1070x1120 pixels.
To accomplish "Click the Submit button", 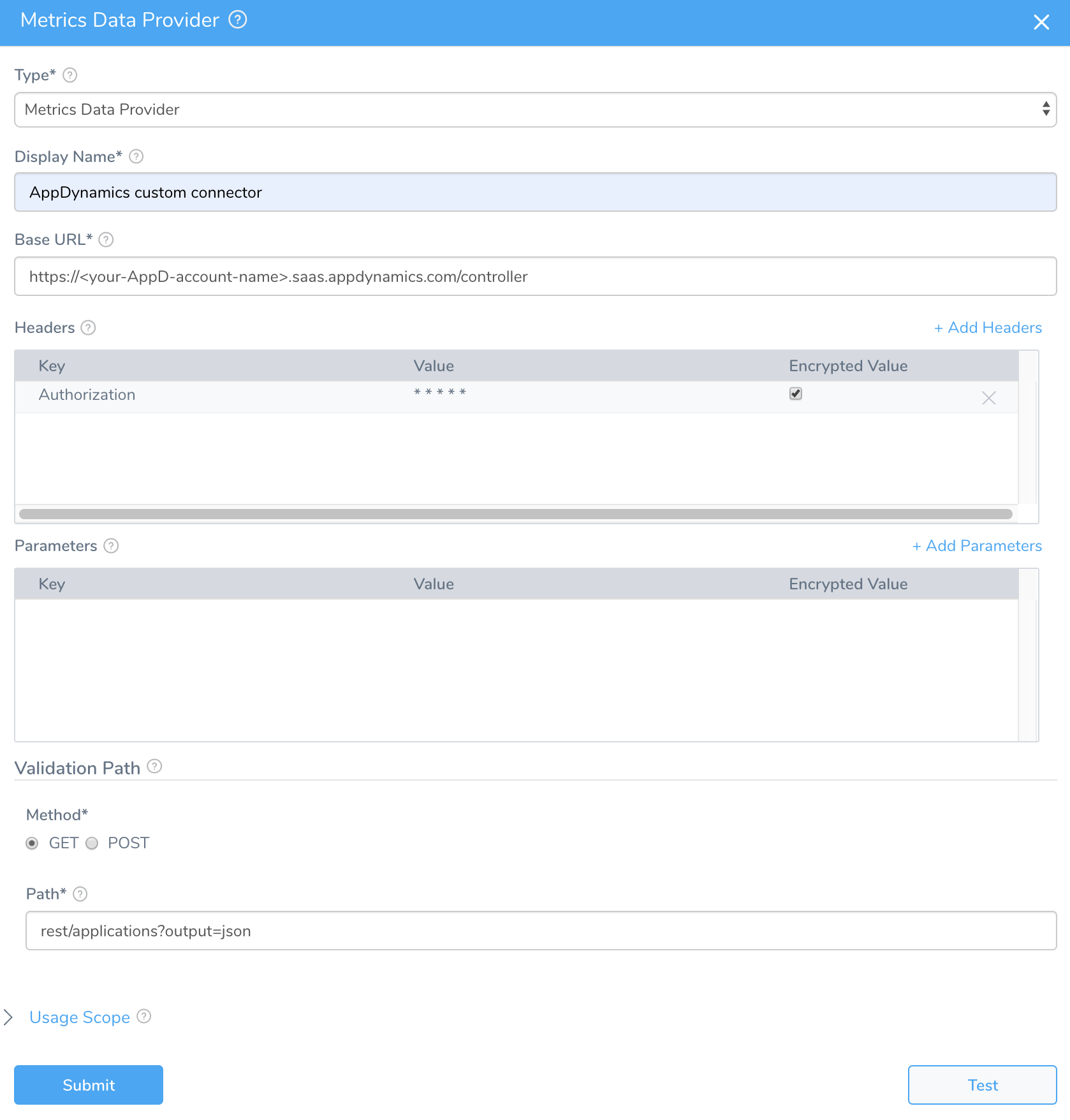I will 89,1085.
